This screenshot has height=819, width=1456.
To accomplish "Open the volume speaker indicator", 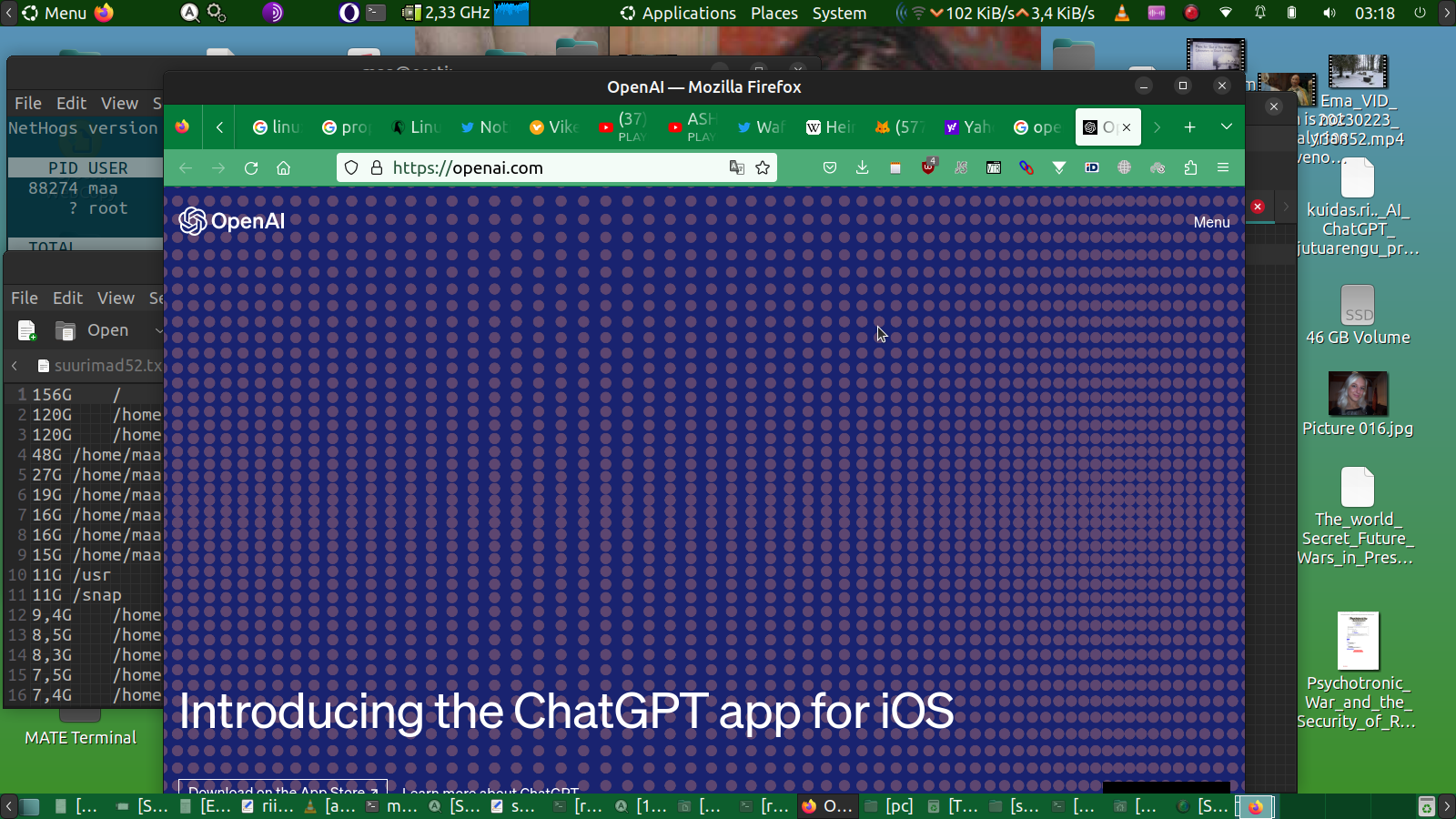I will click(x=1330, y=13).
